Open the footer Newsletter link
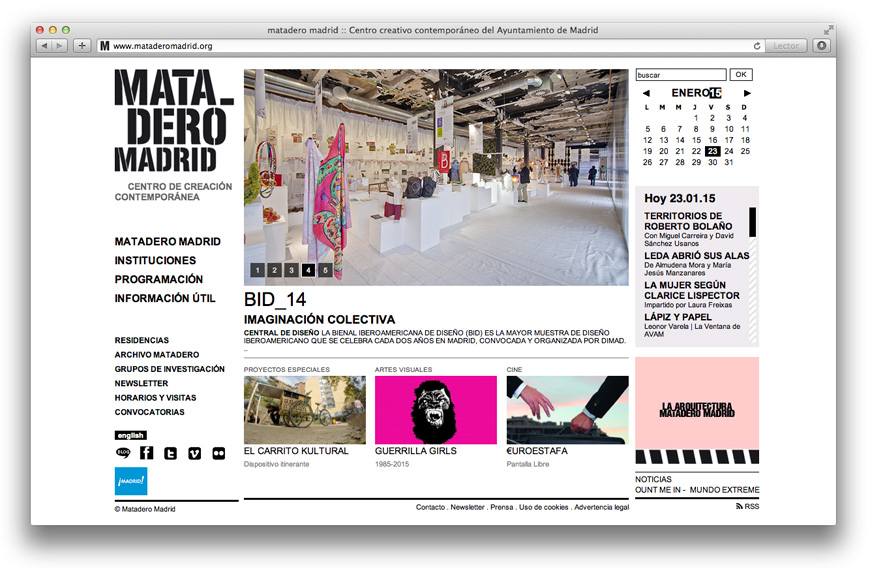The image size is (870, 569). coord(467,507)
